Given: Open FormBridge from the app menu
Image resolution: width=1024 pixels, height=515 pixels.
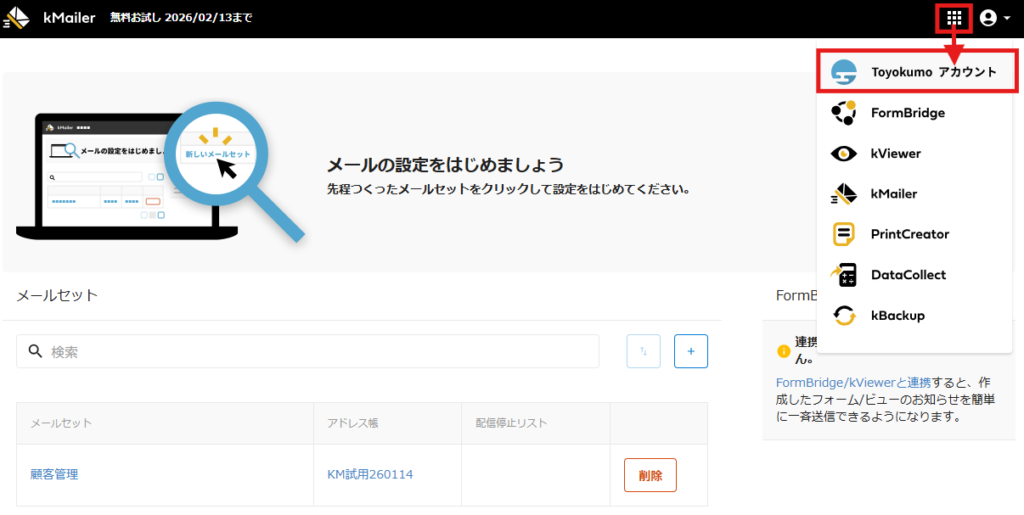Looking at the screenshot, I should 907,113.
